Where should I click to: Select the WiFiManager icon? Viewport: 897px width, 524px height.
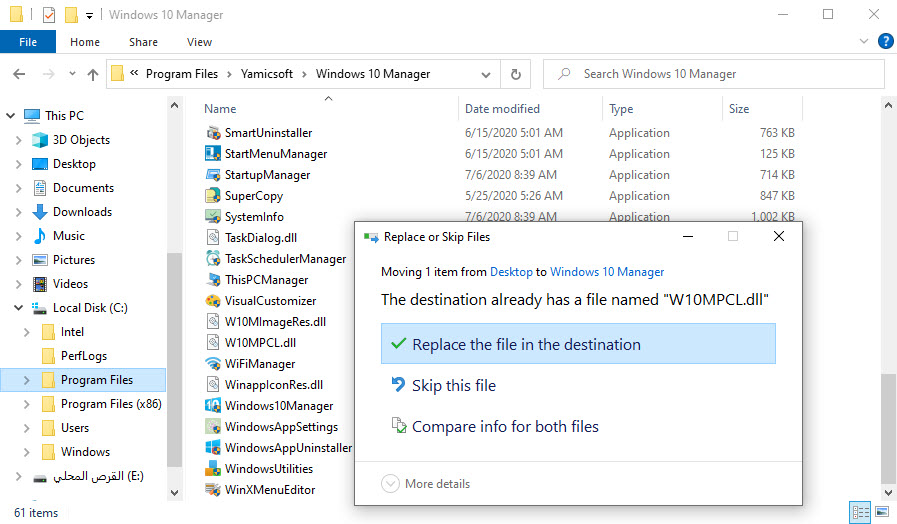(213, 364)
